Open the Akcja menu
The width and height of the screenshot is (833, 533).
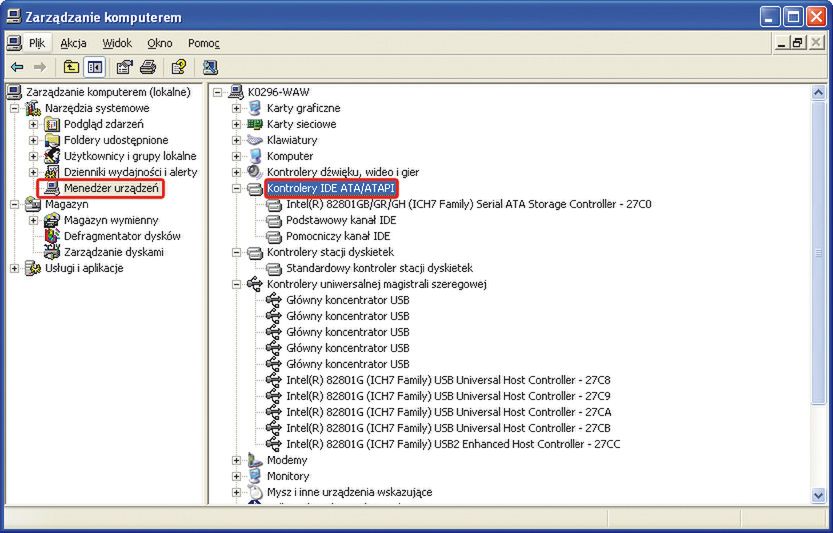73,43
